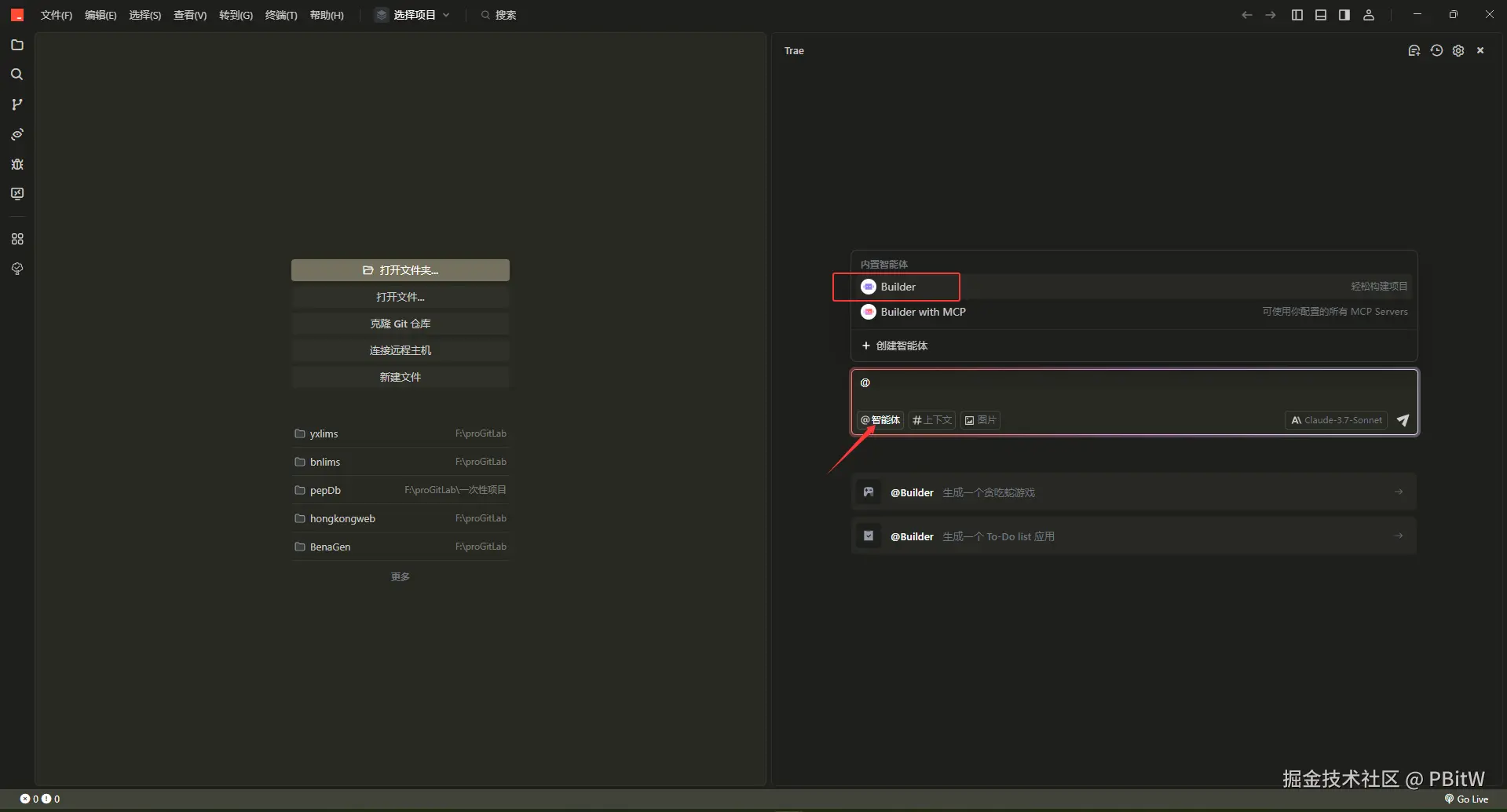Toggle the bottom panel layout

point(1321,15)
